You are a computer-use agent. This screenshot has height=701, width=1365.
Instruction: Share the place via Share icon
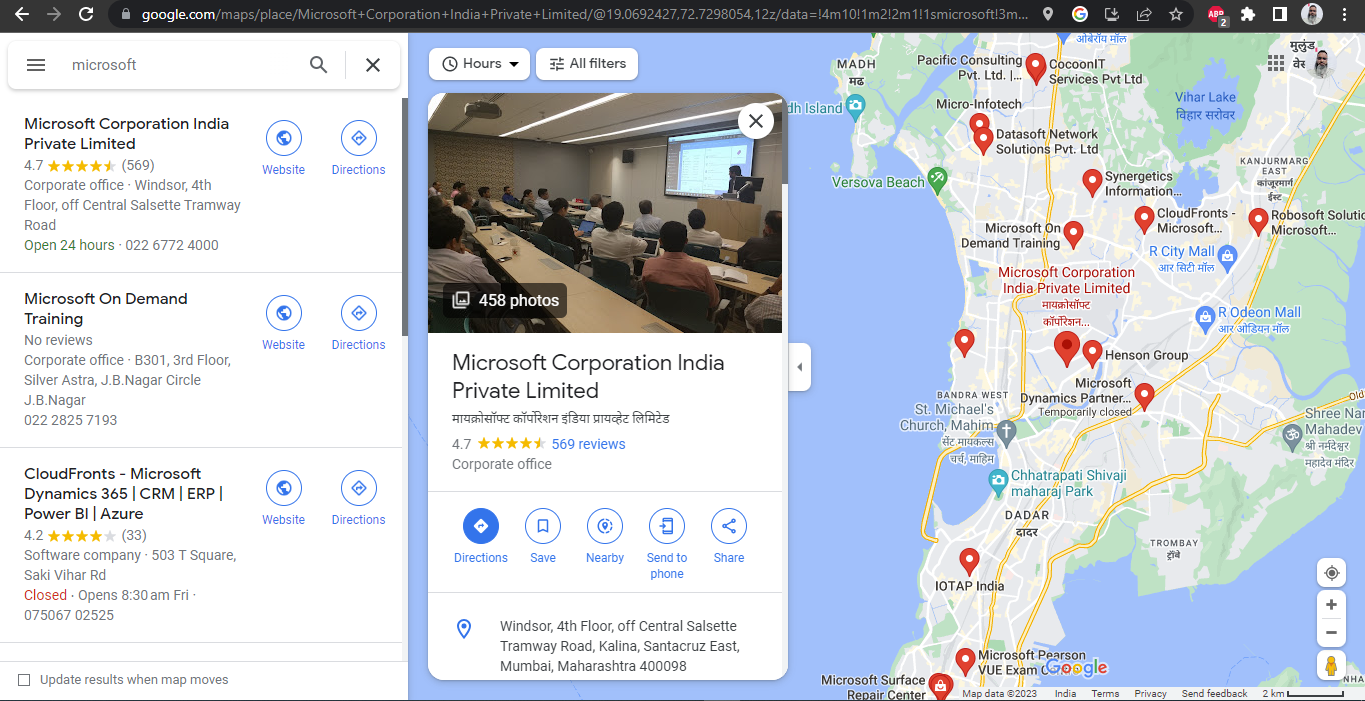point(729,526)
